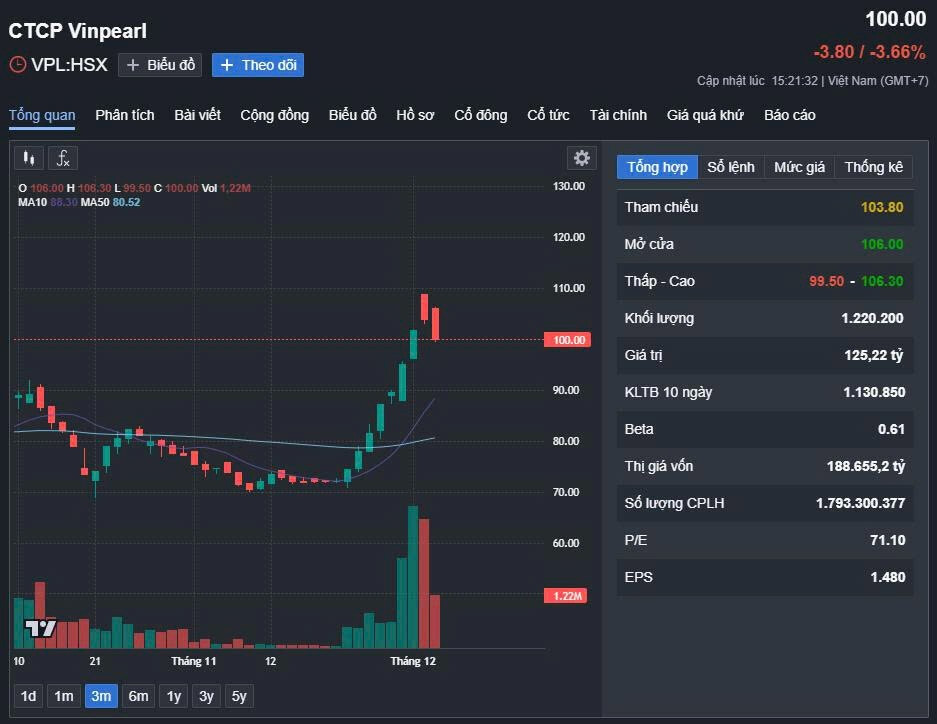Click the TradingView logo on chart
The image size is (937, 724).
pyautogui.click(x=40, y=628)
